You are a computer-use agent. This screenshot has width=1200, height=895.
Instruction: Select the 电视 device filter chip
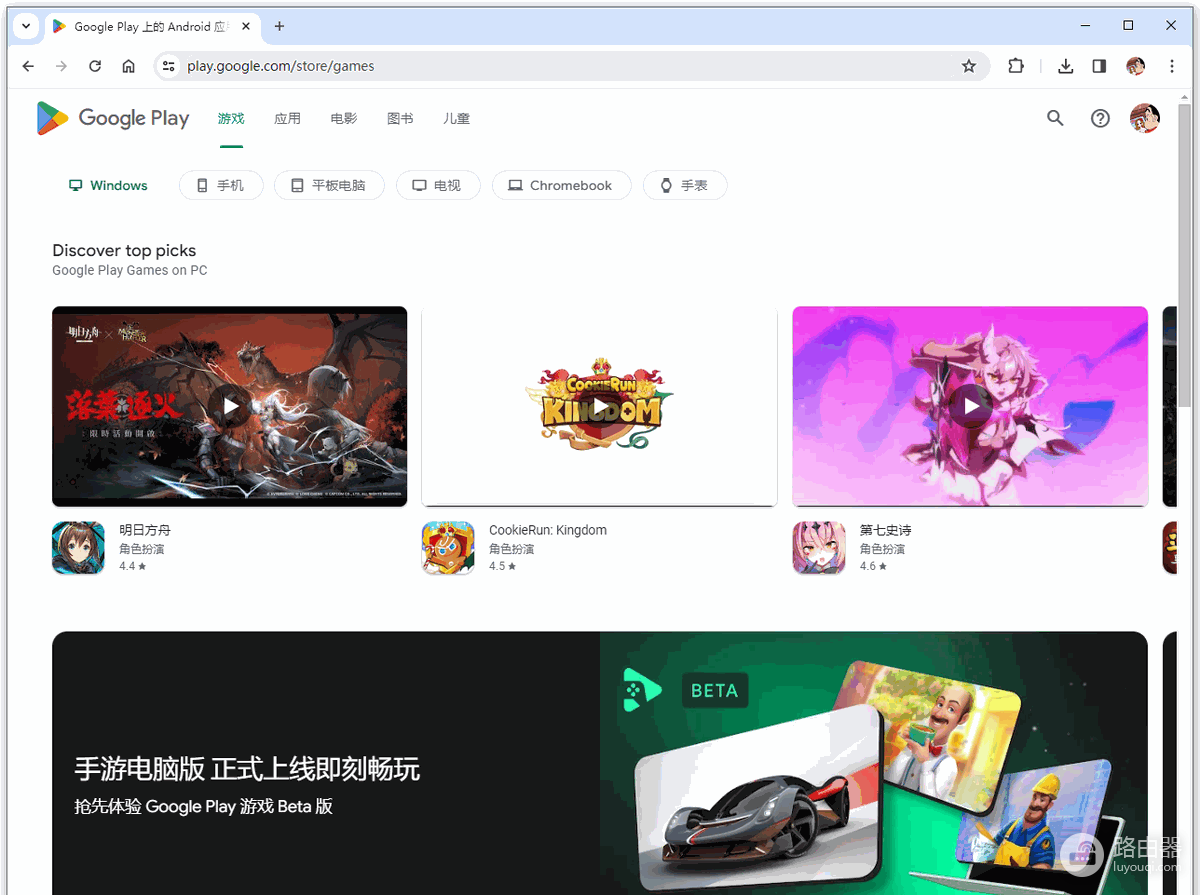(x=438, y=185)
